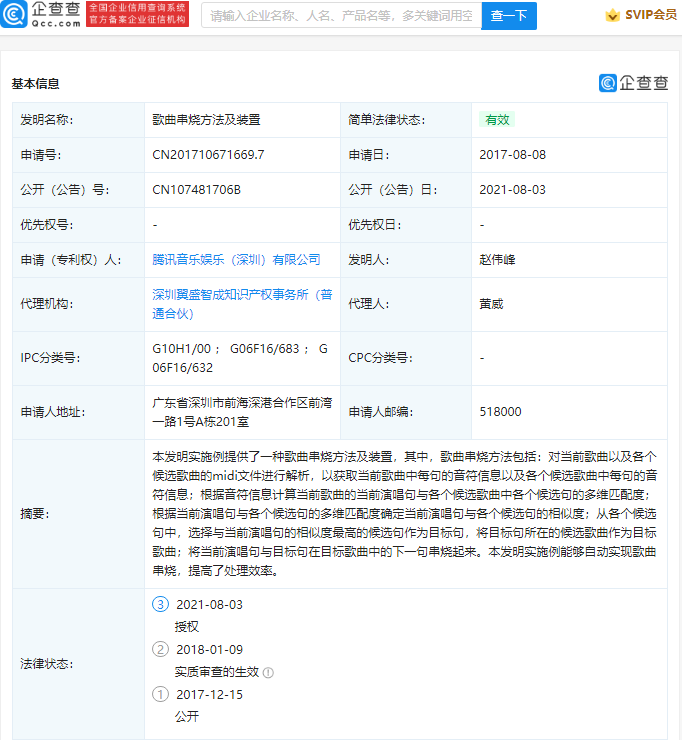The image size is (682, 740).
Task: Select application number CN201710671669.7
Action: click(x=208, y=155)
